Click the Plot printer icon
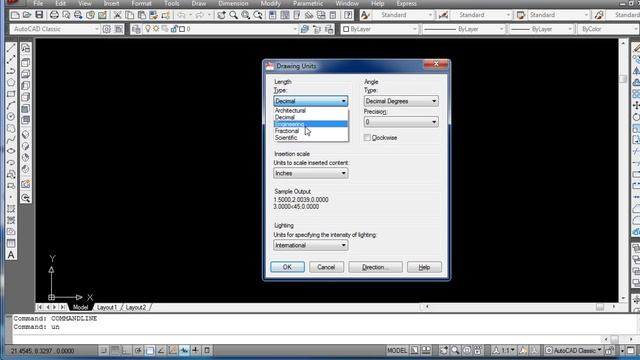Viewport: 640px width, 360px height. [54, 16]
